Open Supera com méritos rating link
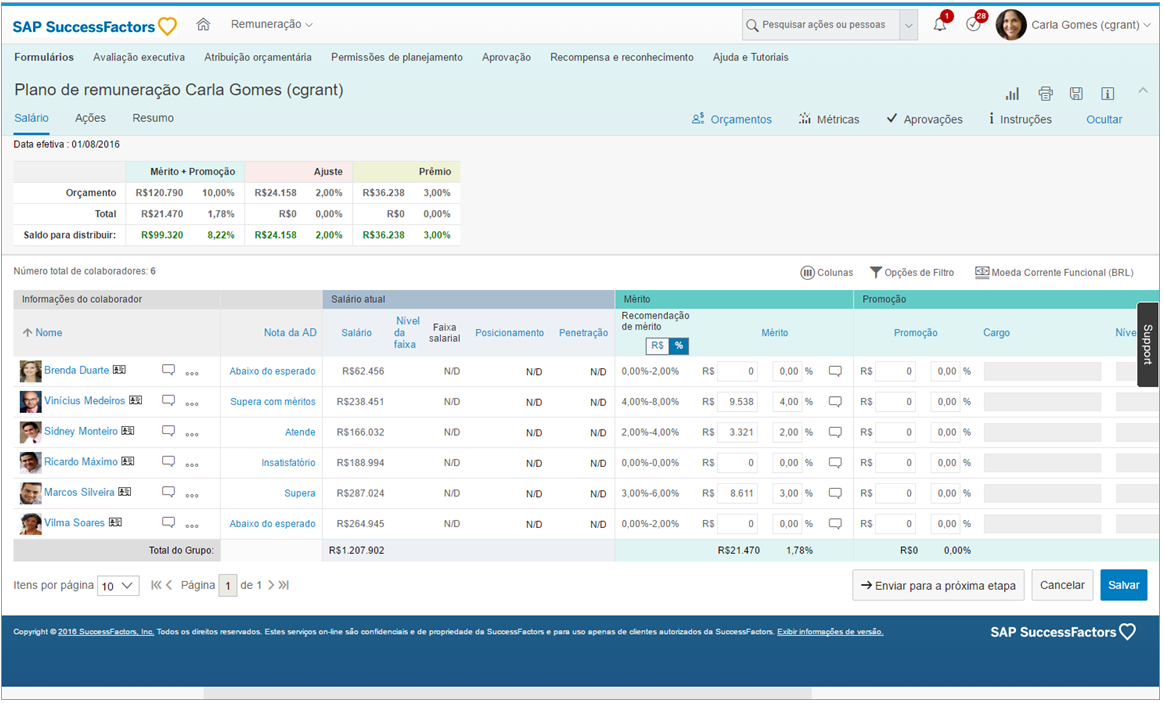Screen dimensions: 1164x703 (x=272, y=402)
